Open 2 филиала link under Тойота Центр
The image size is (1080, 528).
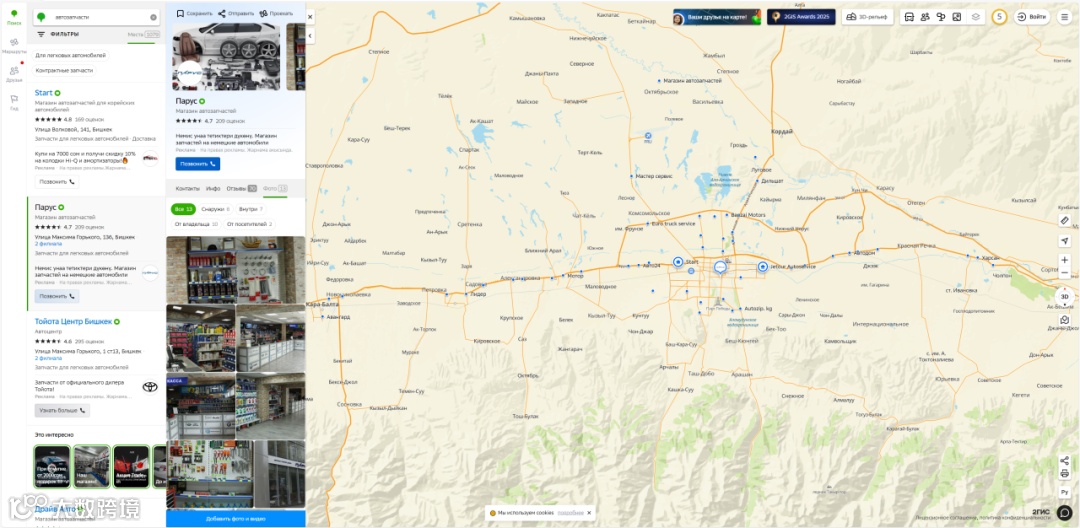(48, 358)
